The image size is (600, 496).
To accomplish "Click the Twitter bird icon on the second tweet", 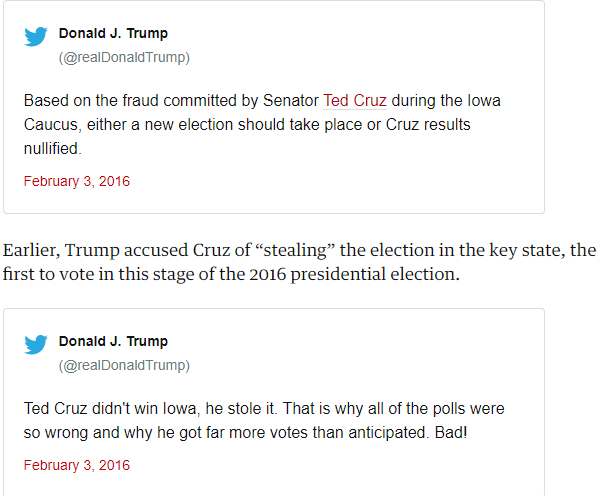I will coord(36,346).
